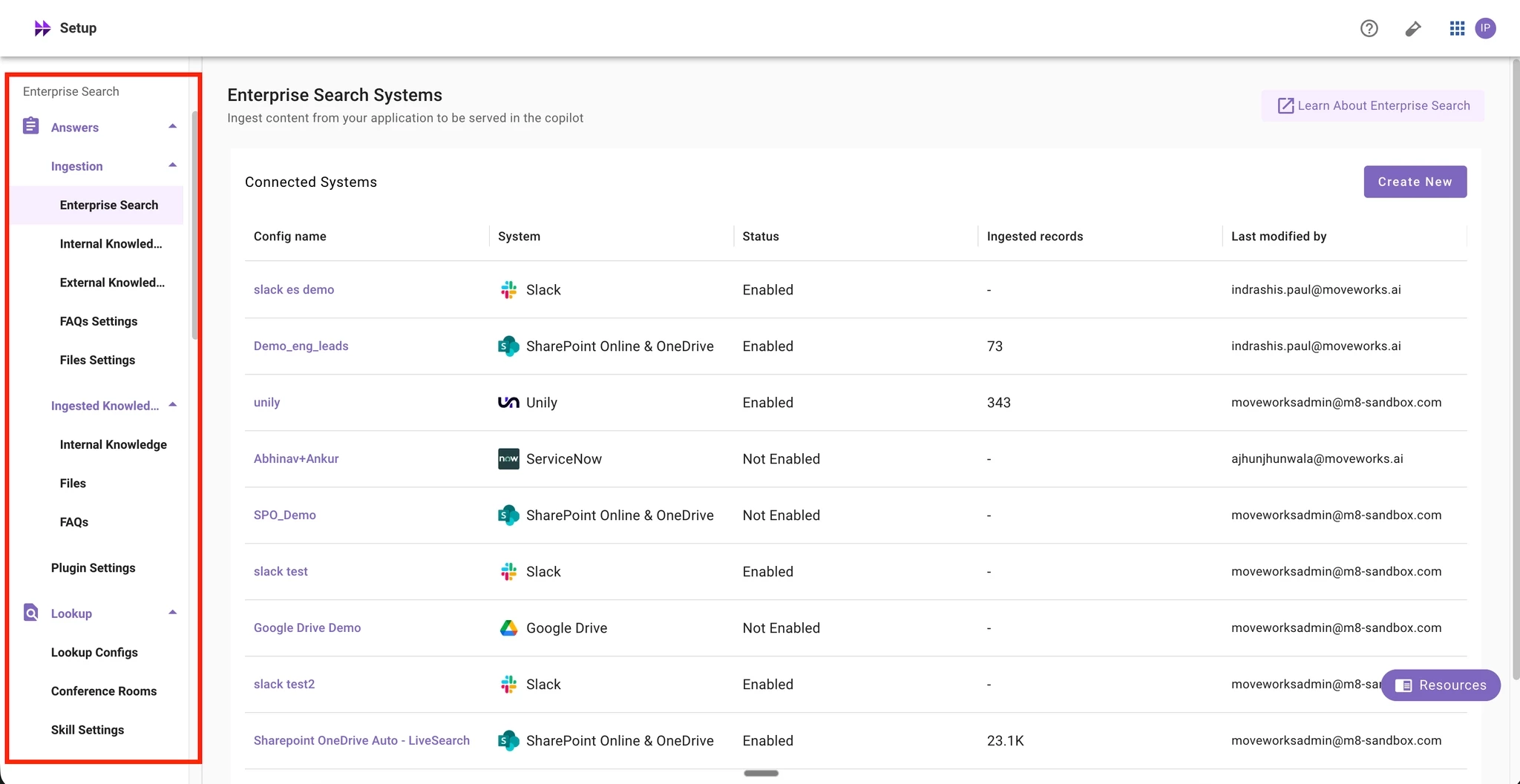1520x784 pixels.
Task: Collapse the Lookup section chevron
Action: click(x=172, y=612)
